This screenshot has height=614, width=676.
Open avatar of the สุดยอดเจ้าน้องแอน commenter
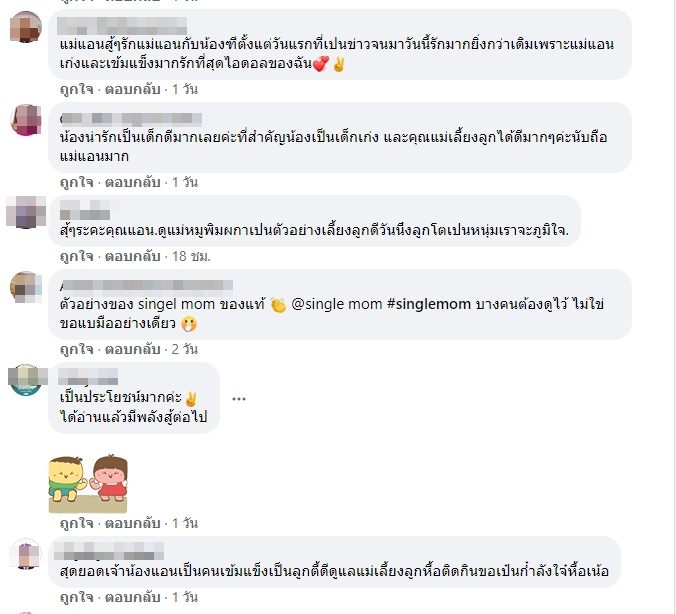[x=25, y=554]
